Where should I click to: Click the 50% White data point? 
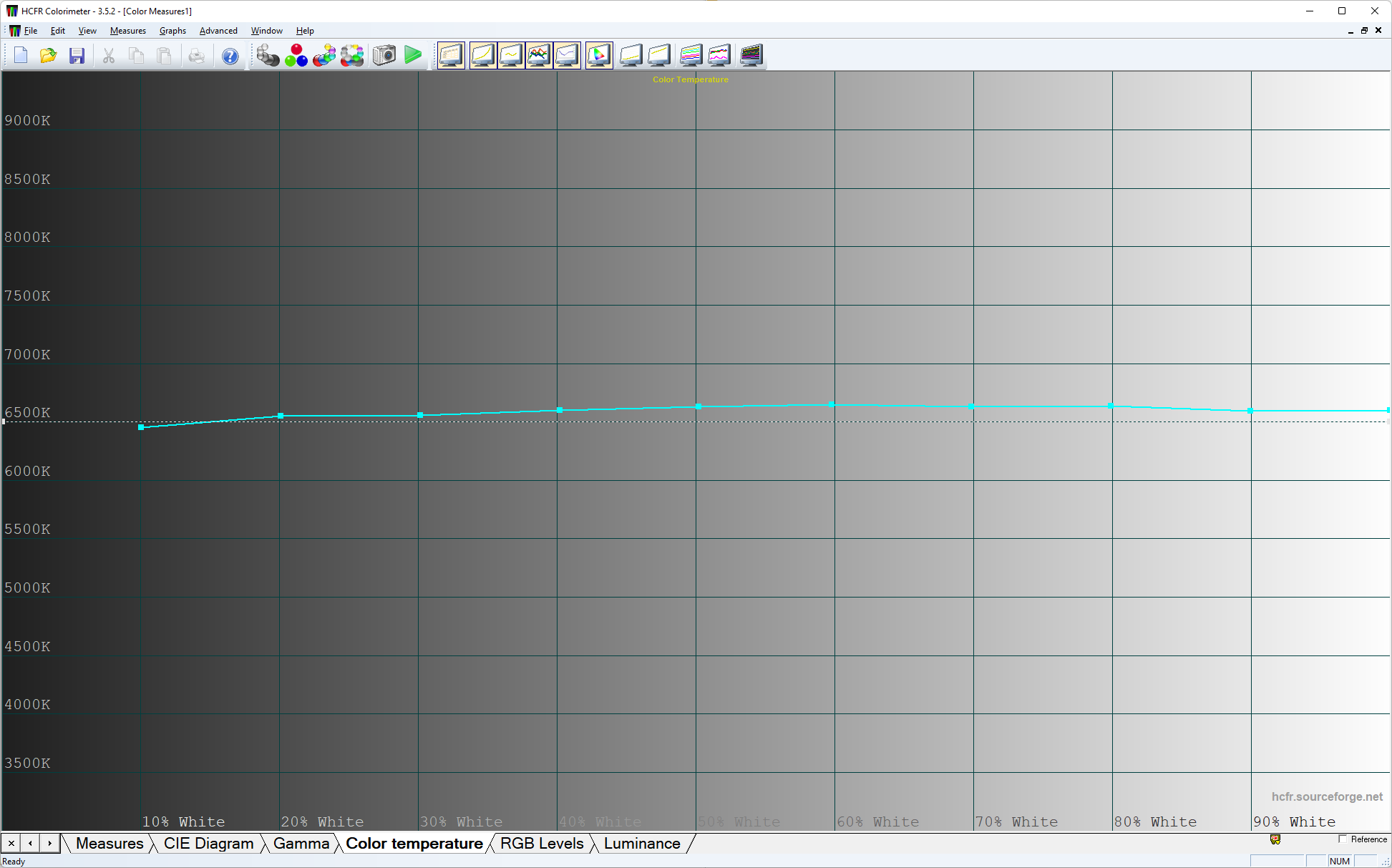(x=699, y=406)
